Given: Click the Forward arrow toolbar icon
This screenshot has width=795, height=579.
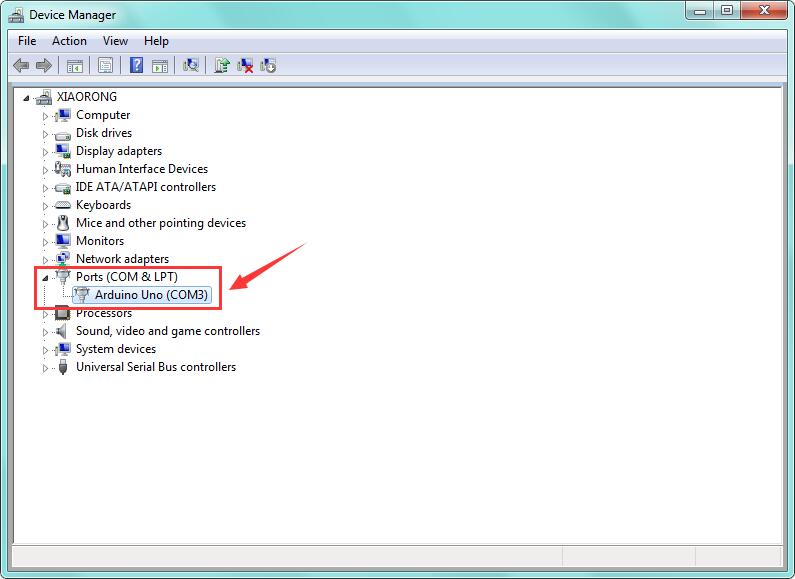Looking at the screenshot, I should [x=44, y=65].
